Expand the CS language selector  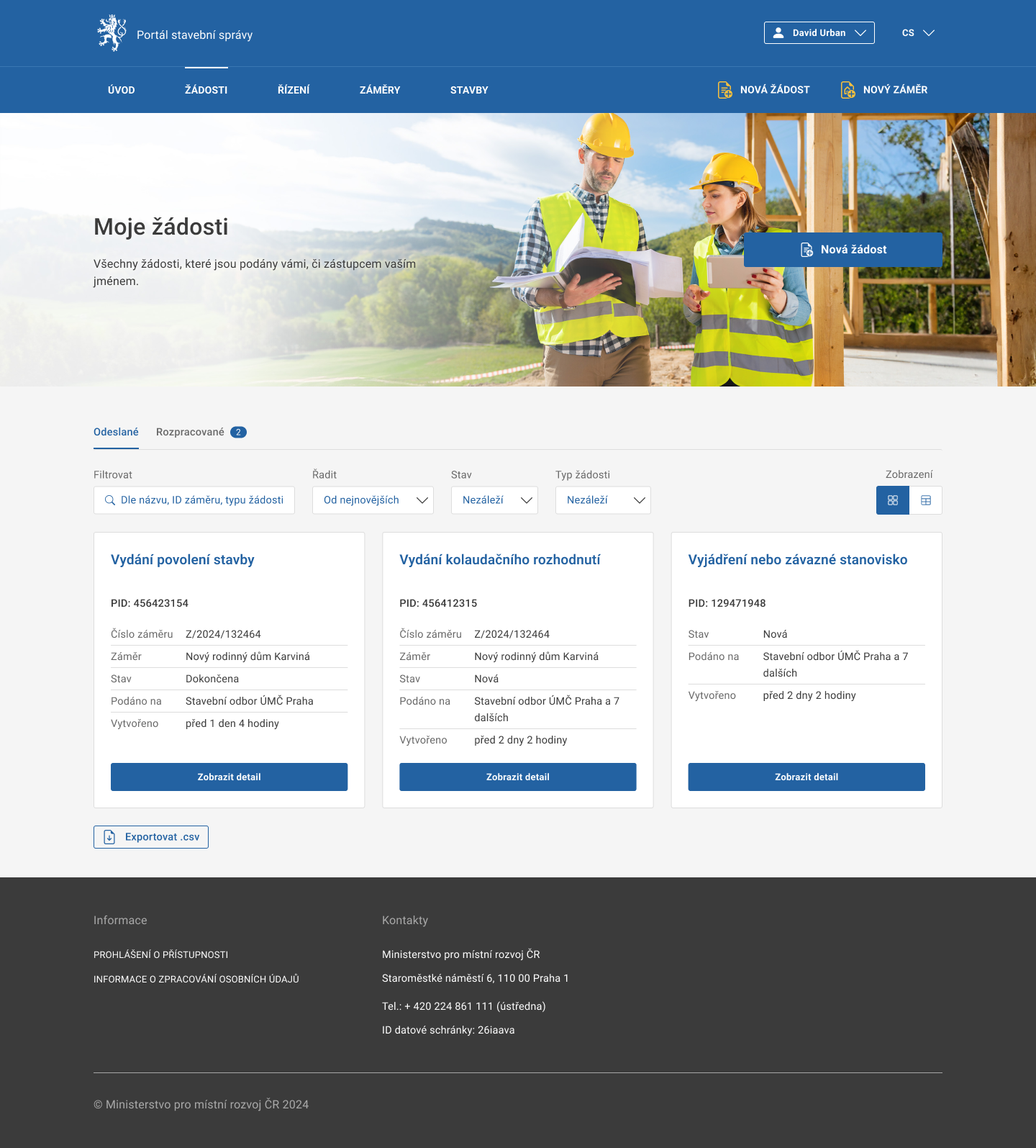(918, 33)
